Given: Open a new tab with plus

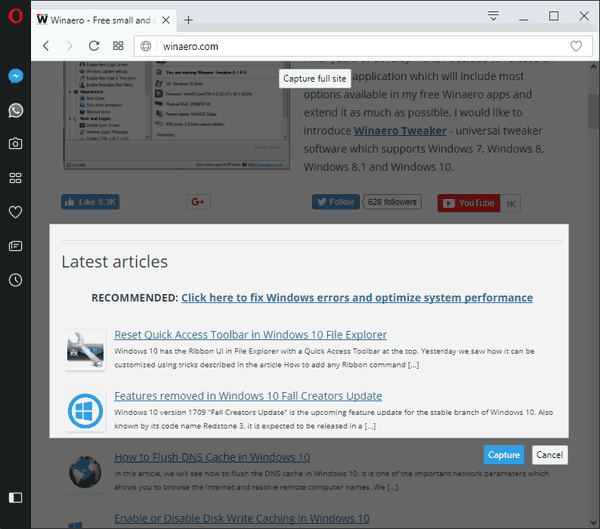Looking at the screenshot, I should [188, 20].
